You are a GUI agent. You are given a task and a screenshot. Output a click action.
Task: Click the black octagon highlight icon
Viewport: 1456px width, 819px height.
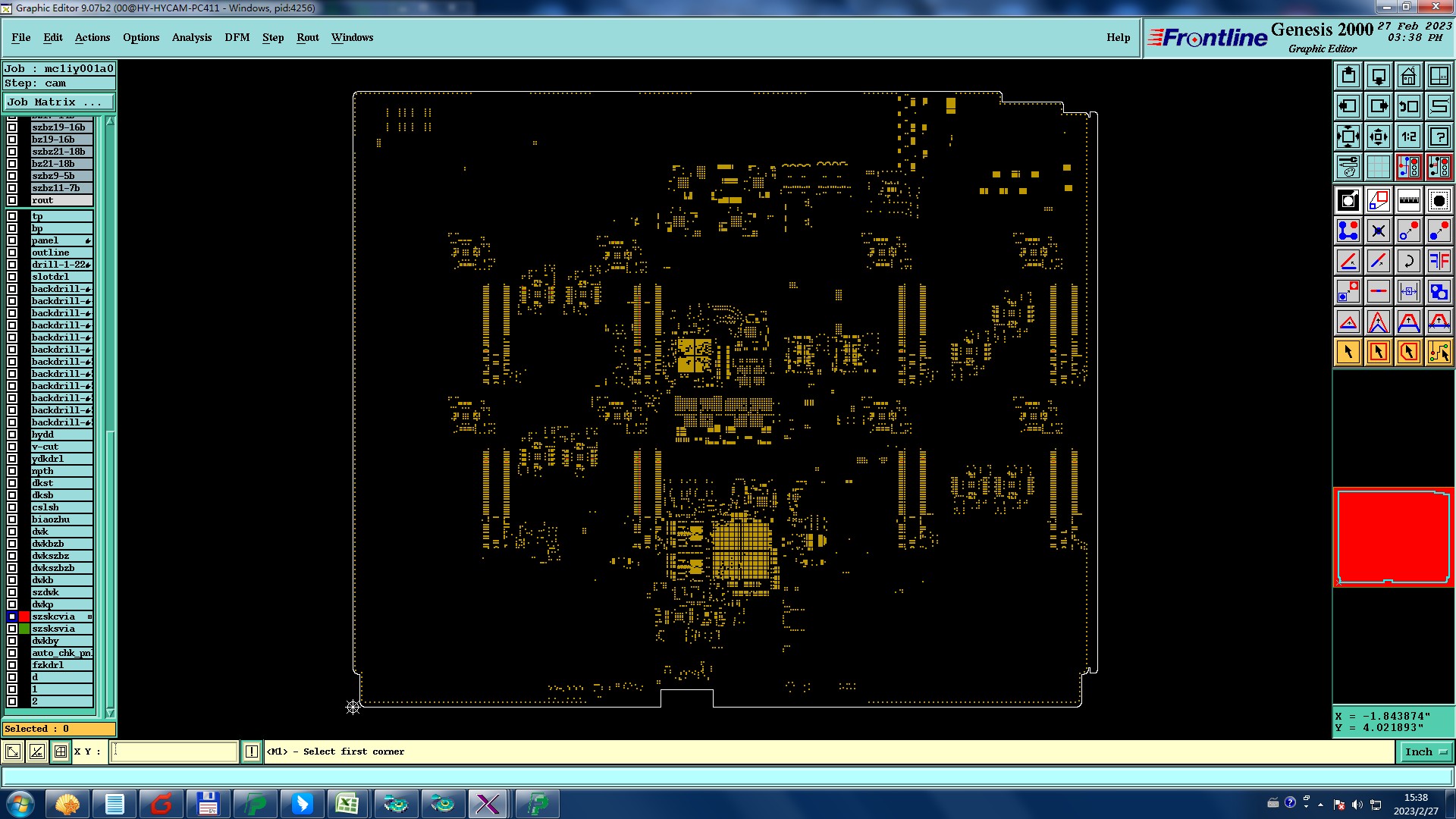tap(1439, 200)
